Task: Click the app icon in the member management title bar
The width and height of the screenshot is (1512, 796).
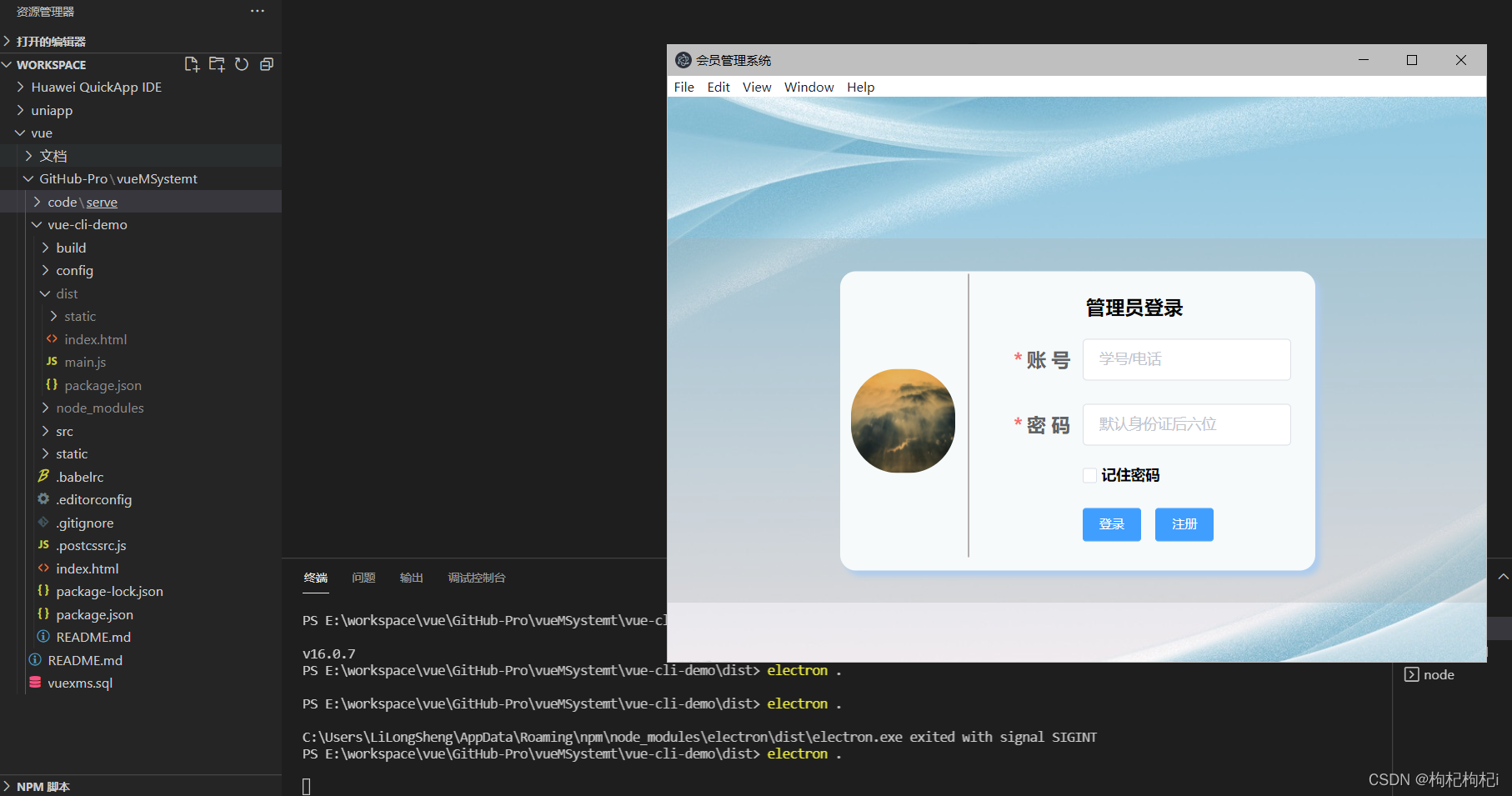Action: [x=683, y=60]
